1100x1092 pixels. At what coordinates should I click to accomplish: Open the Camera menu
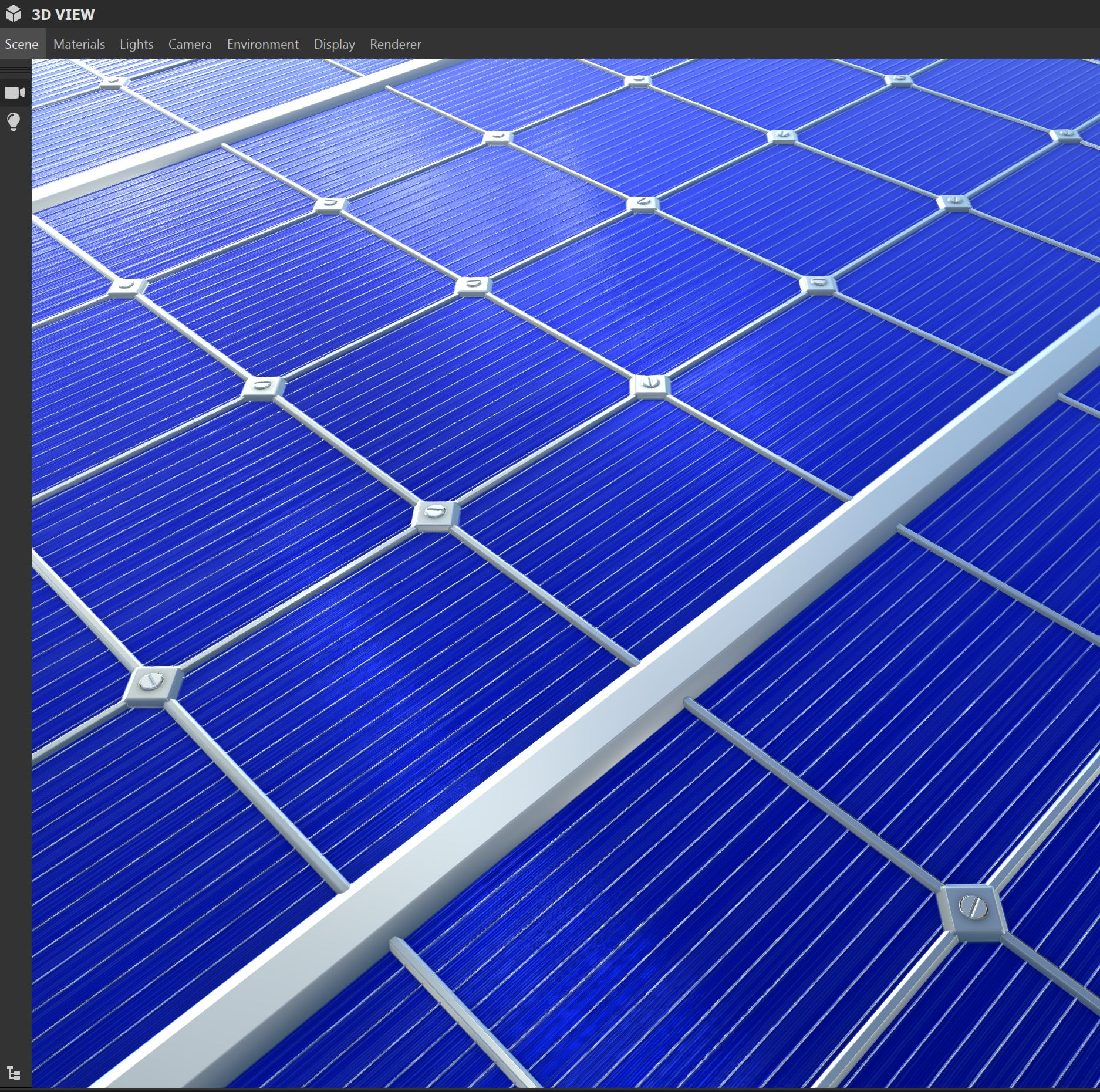pos(190,44)
